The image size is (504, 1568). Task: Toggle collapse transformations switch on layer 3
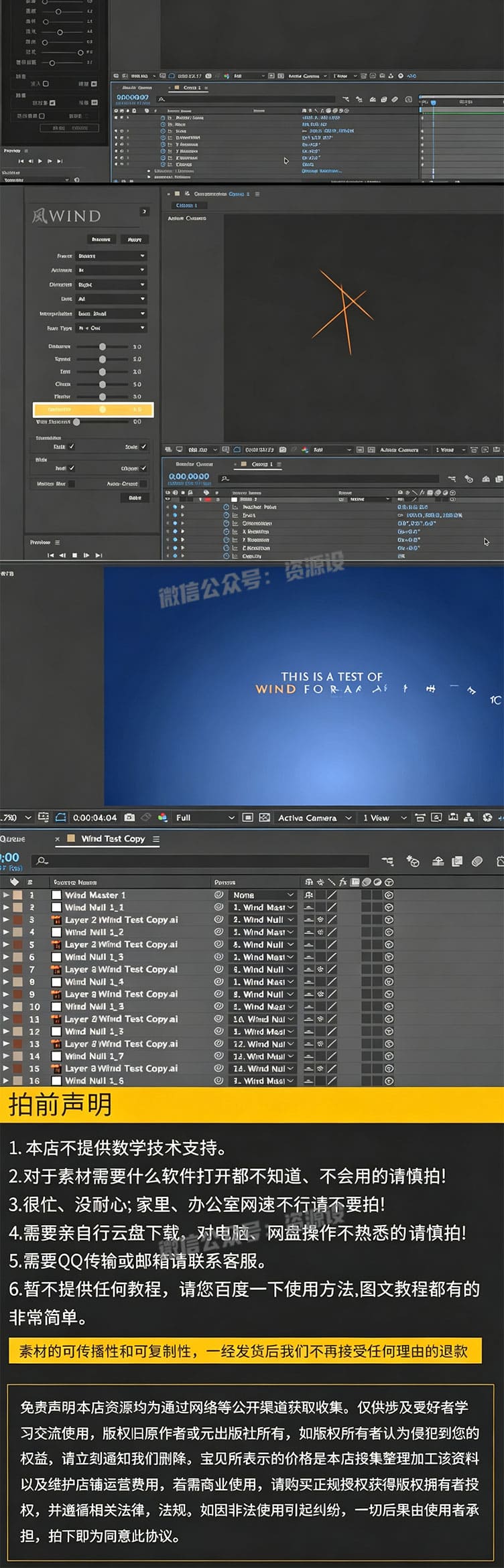point(320,920)
